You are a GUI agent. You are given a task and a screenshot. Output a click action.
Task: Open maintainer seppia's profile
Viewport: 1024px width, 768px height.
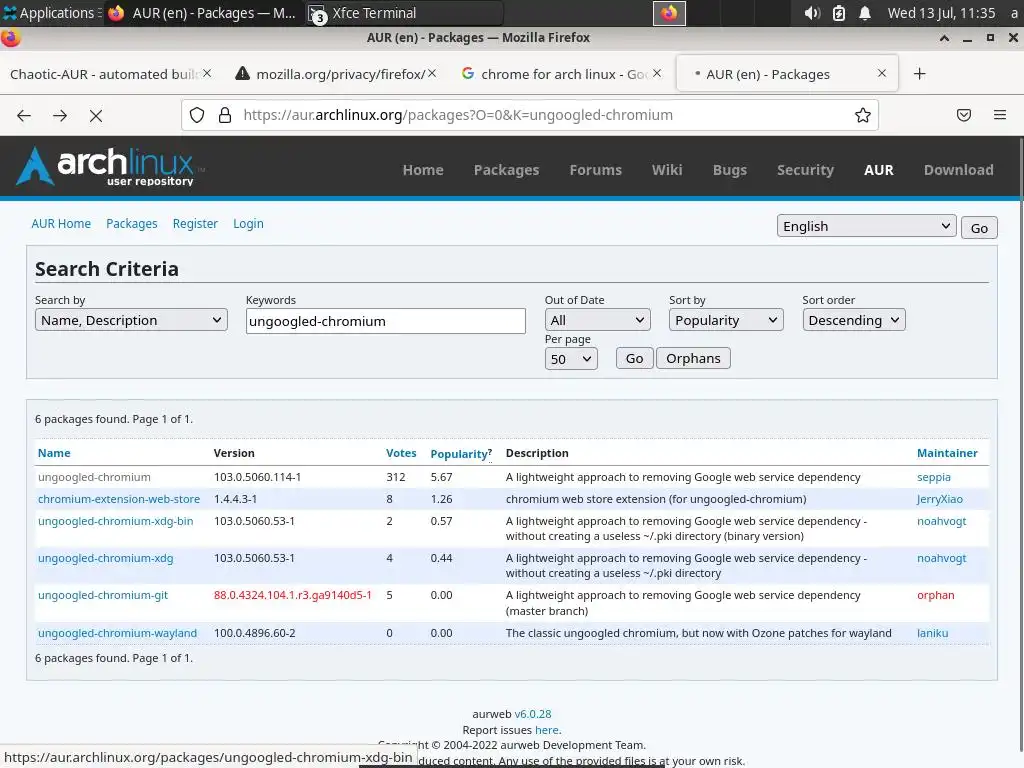934,477
